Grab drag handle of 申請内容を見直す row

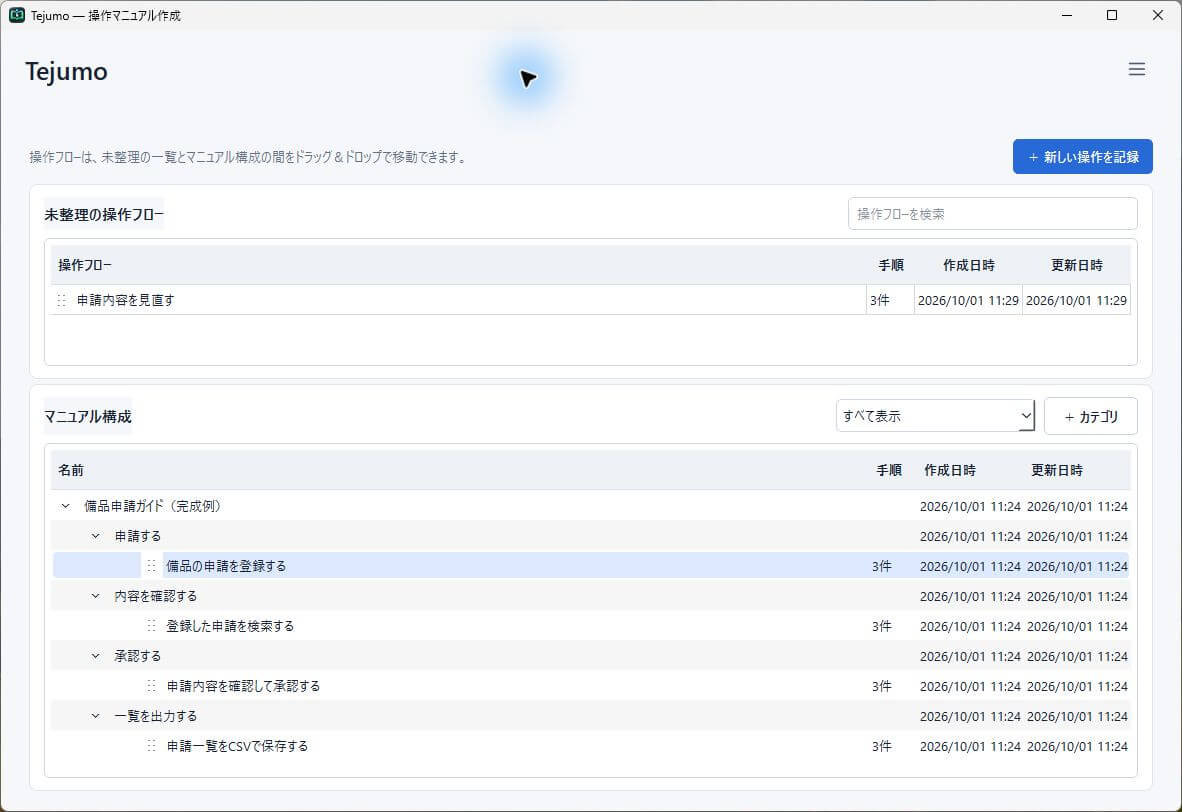coord(62,300)
